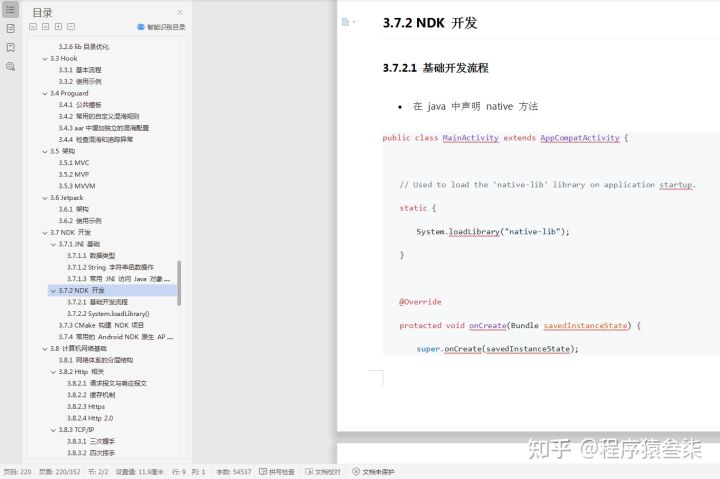Open the chapters page icon in sidebar
The height and width of the screenshot is (479, 720).
click(x=11, y=28)
